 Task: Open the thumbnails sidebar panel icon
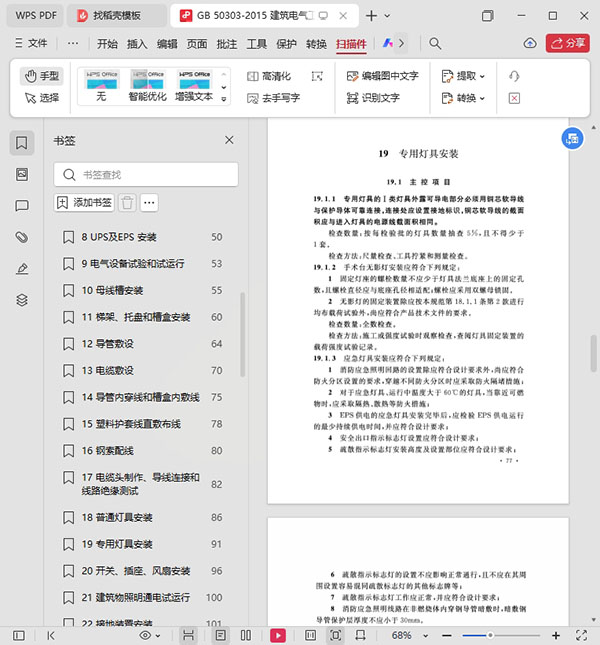22,174
